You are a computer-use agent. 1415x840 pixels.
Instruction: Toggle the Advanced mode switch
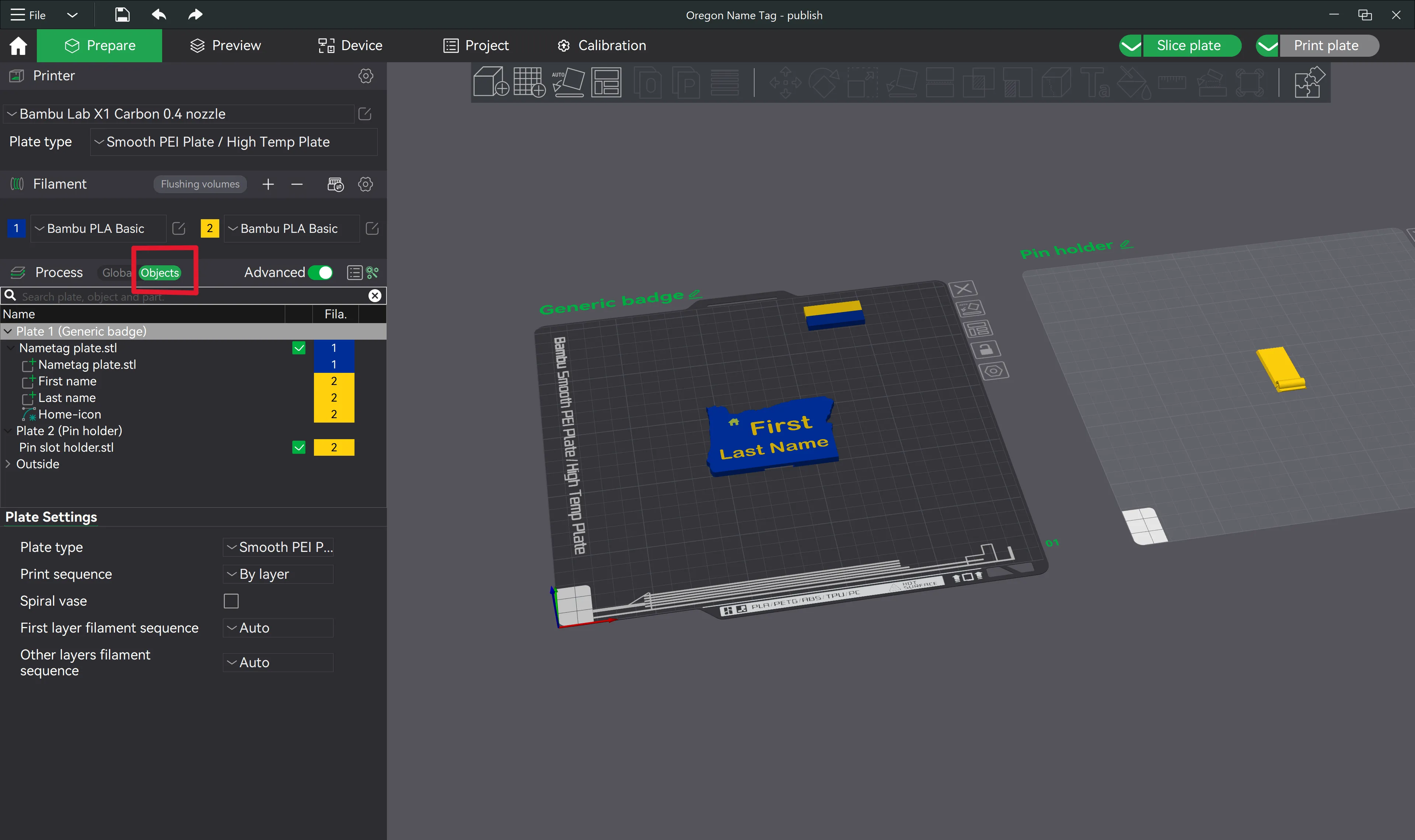[x=320, y=273]
